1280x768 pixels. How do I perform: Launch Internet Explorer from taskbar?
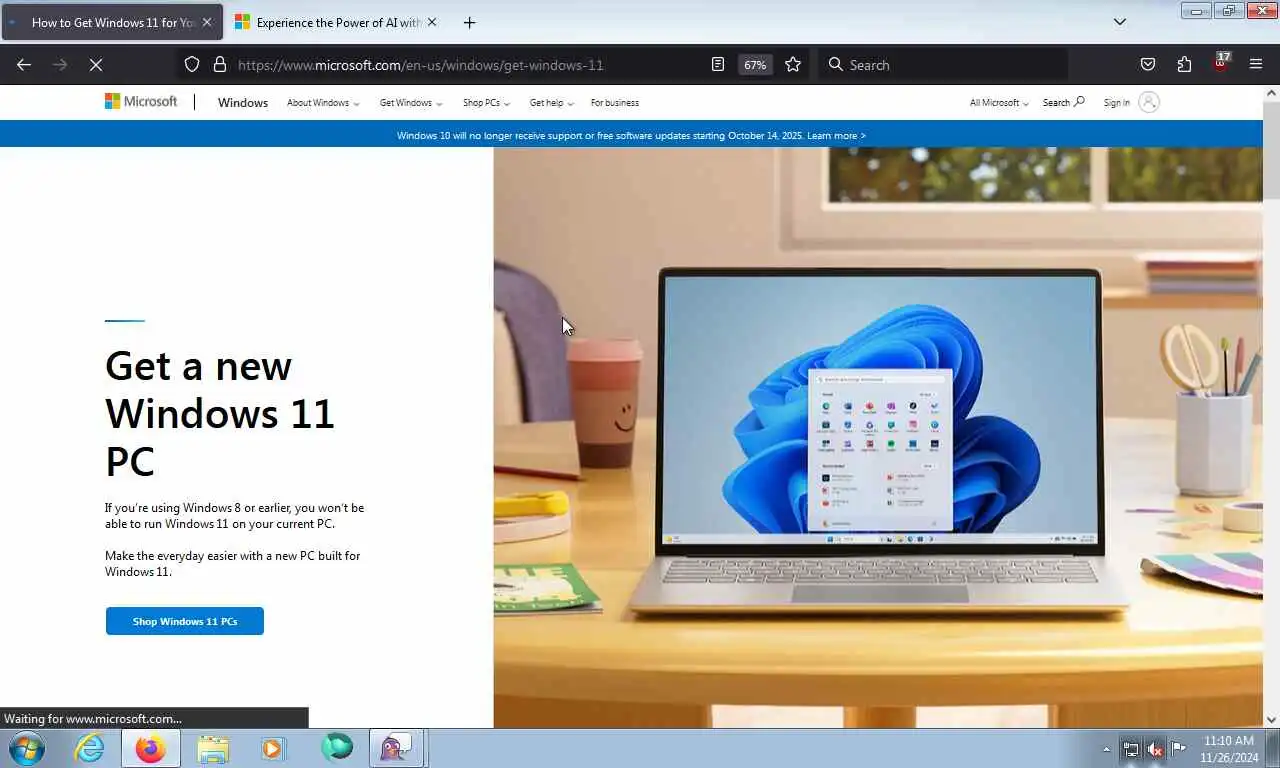pos(89,748)
